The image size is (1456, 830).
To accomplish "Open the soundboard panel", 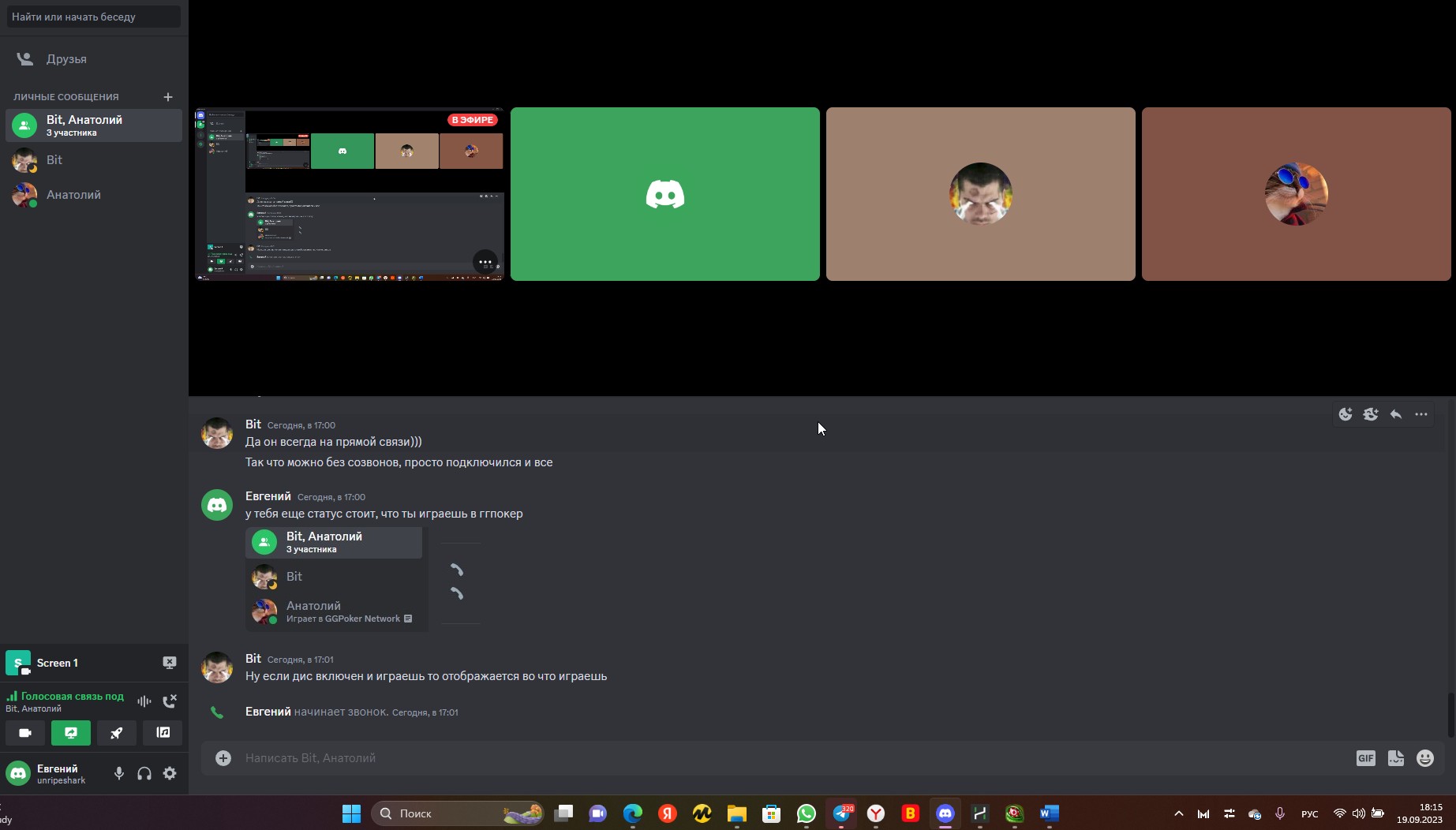I will (x=163, y=733).
